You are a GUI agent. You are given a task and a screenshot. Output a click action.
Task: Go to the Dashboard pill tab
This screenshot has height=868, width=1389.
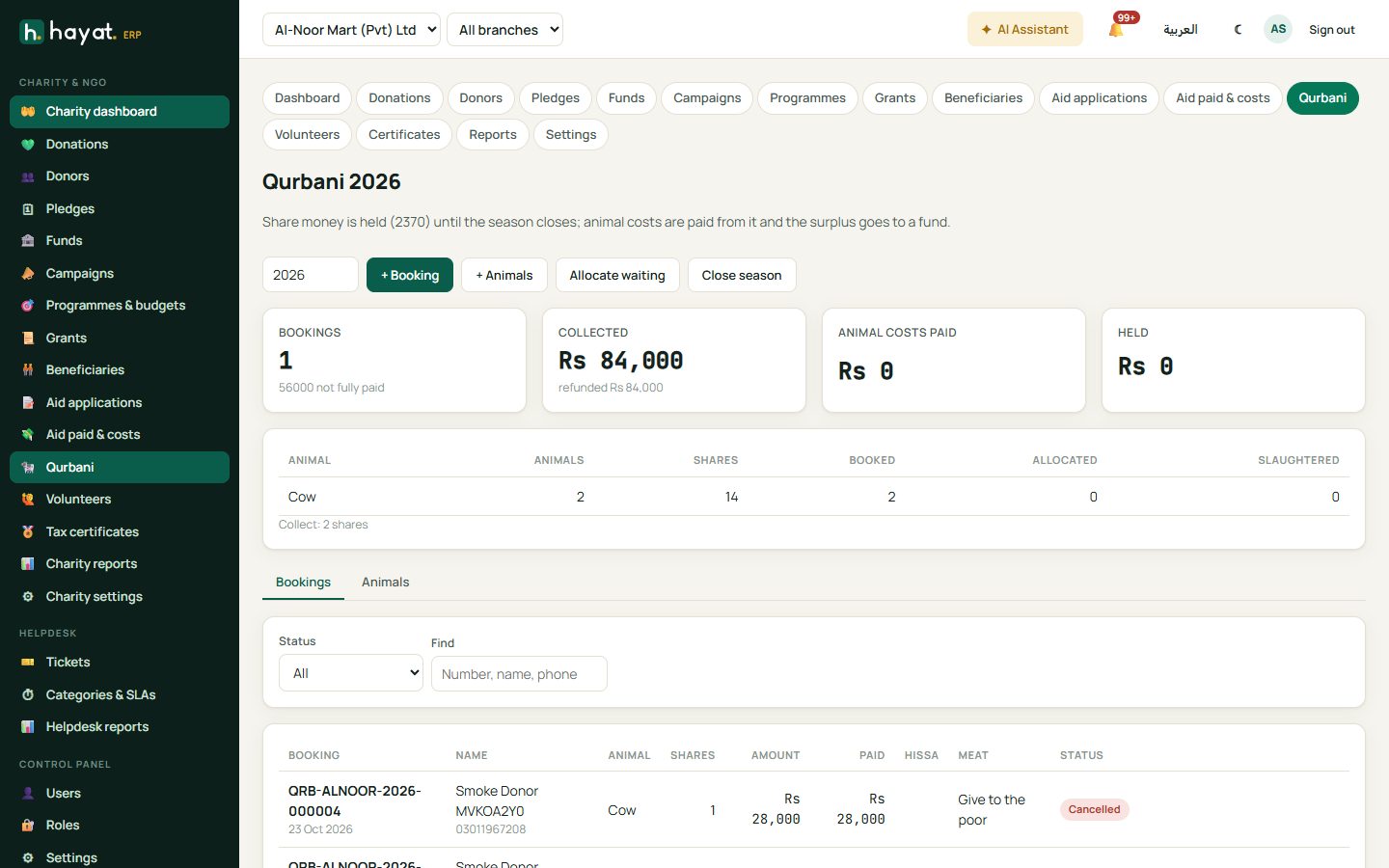[x=307, y=97]
